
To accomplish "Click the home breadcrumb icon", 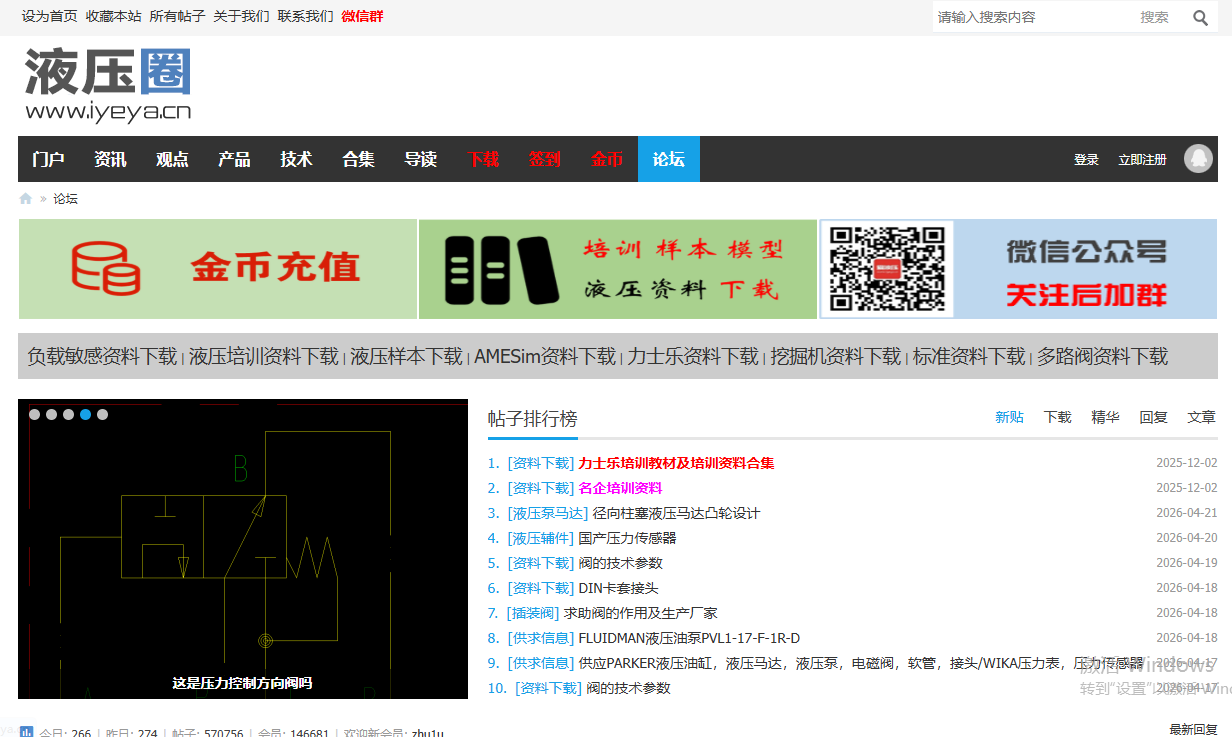I will point(26,199).
